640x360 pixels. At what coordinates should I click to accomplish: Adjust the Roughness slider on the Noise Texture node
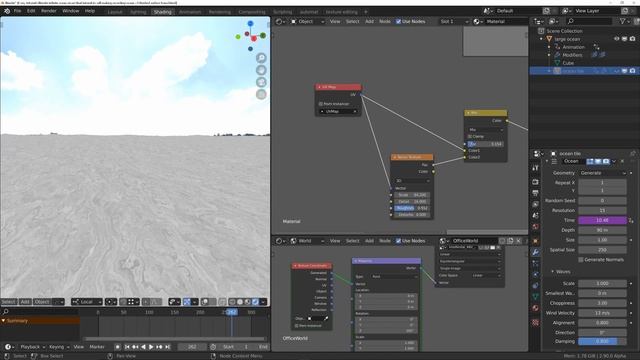coord(412,208)
